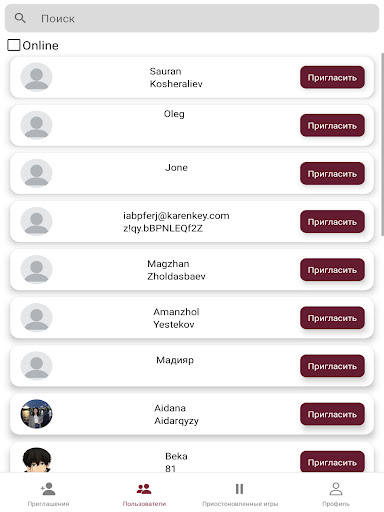Tap Oleg's default avatar icon
Viewport: 384px width, 512px height.
[36, 125]
